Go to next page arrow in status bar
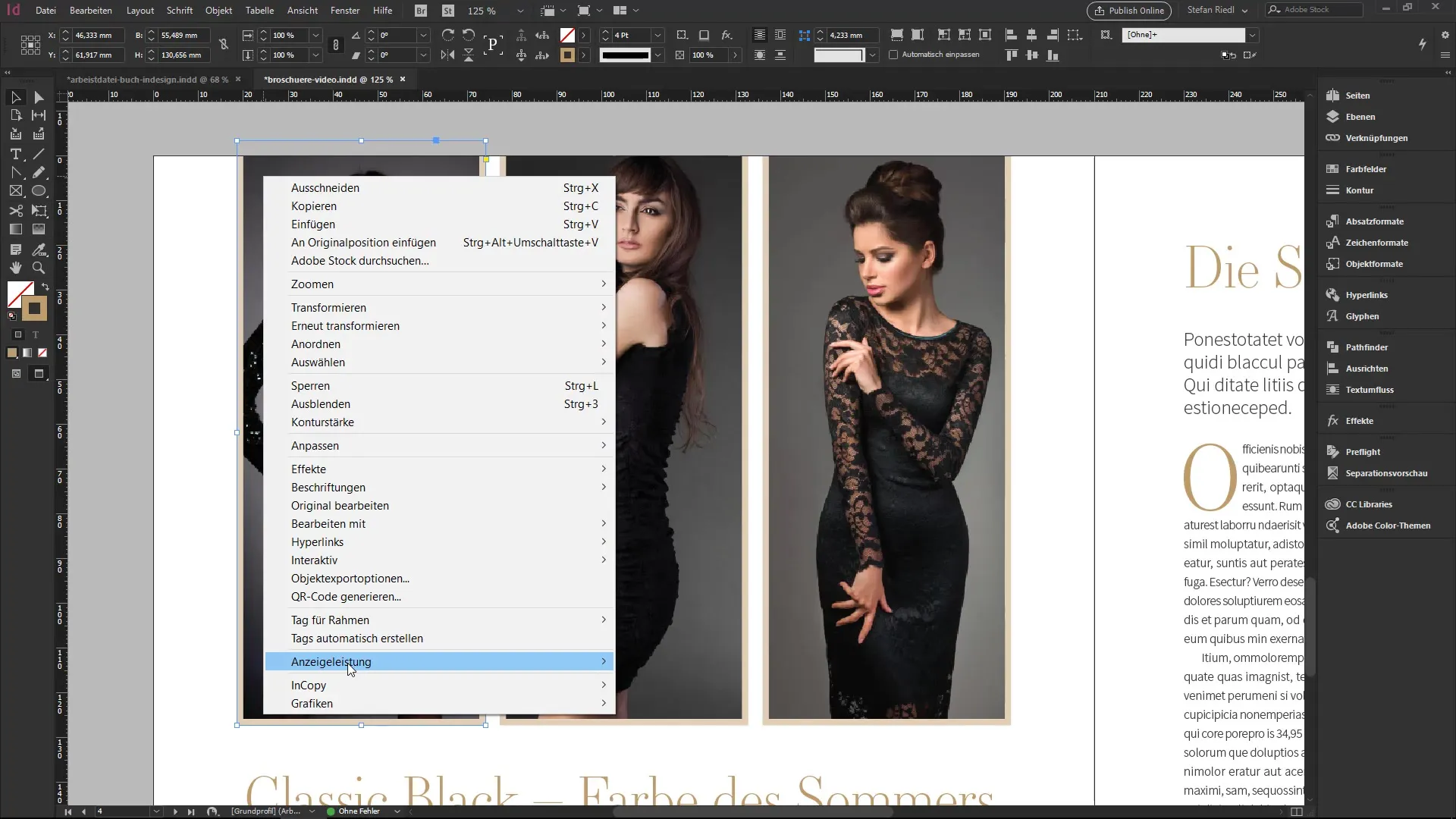Screen dimensions: 1456x819 point(175,811)
